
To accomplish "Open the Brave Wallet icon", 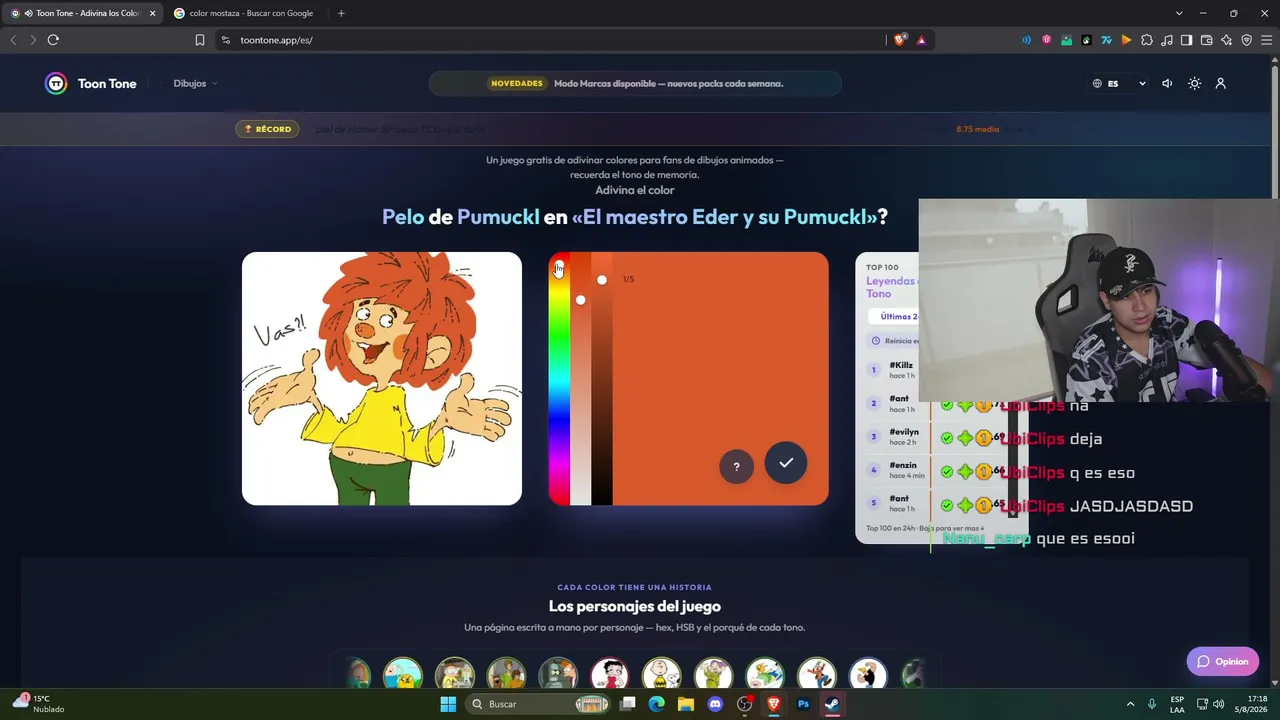I will (1206, 40).
